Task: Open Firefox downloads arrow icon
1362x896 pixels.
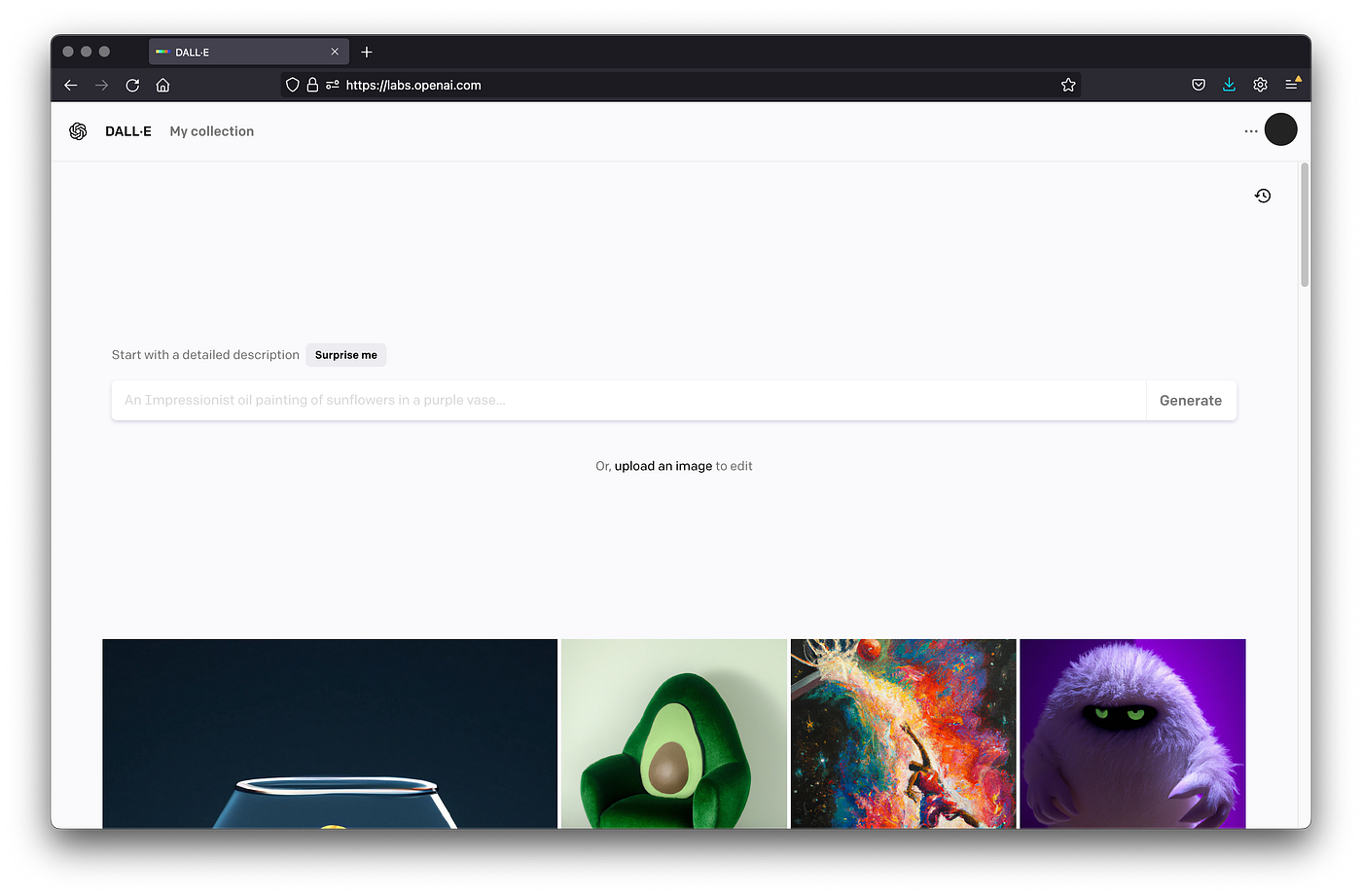Action: click(x=1229, y=85)
